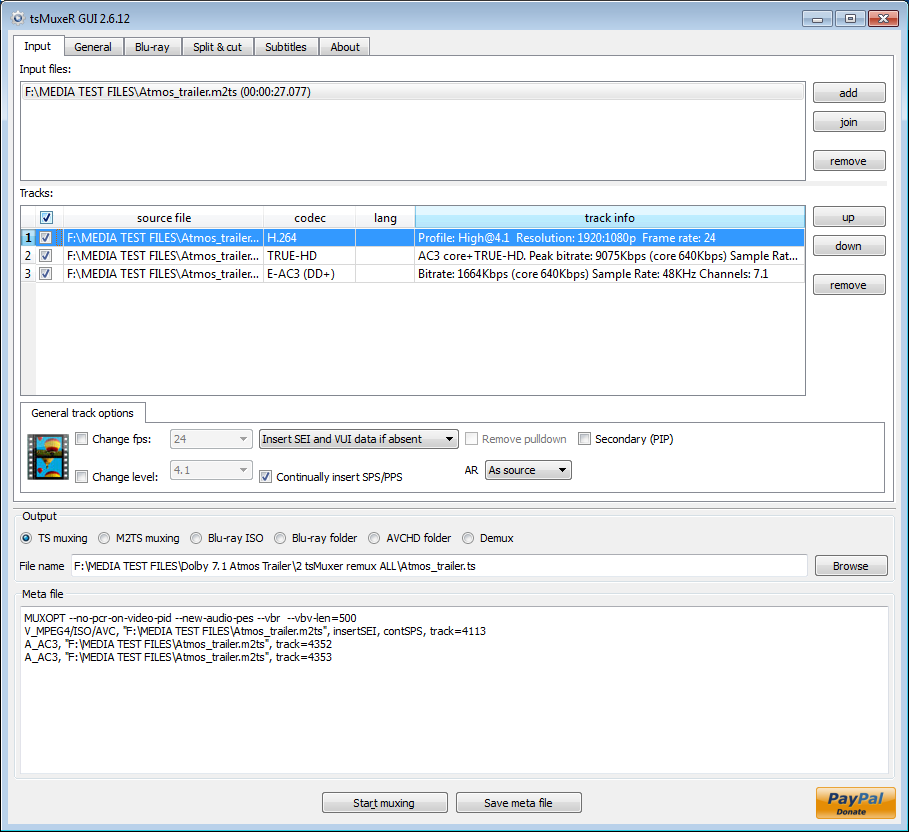Open the level dropdown showing 4.1
The height and width of the screenshot is (832, 909).
(211, 470)
